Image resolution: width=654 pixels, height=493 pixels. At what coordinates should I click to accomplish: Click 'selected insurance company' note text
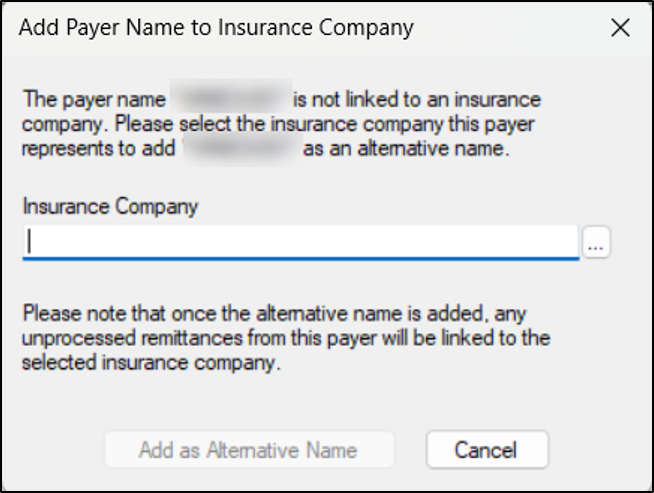tap(151, 362)
